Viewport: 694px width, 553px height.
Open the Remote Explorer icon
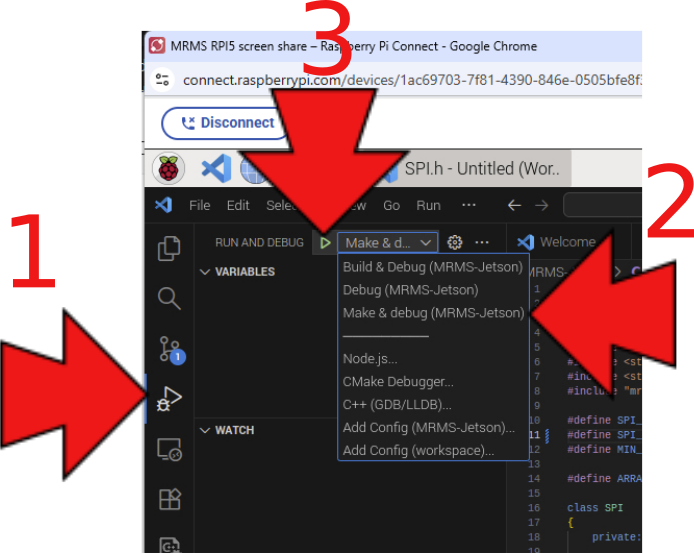(169, 450)
